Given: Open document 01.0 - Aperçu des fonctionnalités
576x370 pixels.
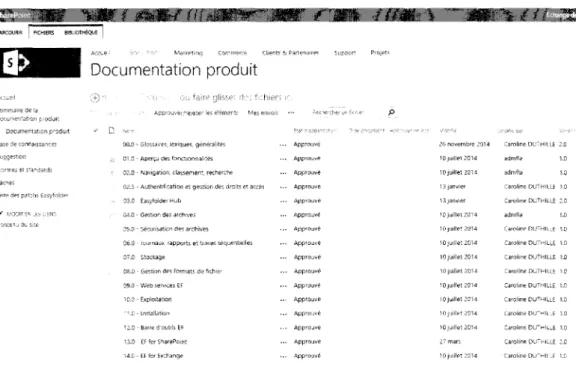Looking at the screenshot, I should (168, 159).
